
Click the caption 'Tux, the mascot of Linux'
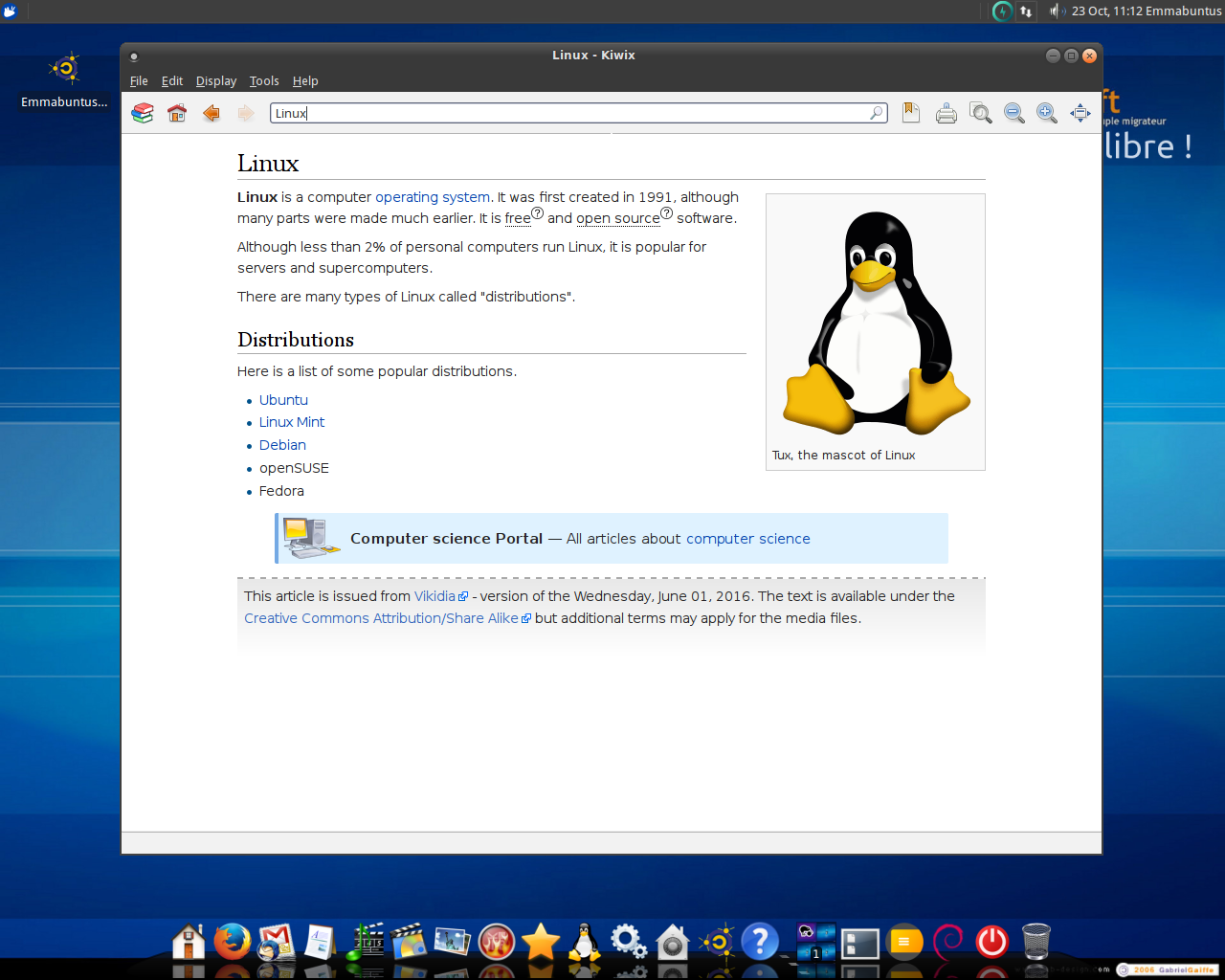pos(844,456)
